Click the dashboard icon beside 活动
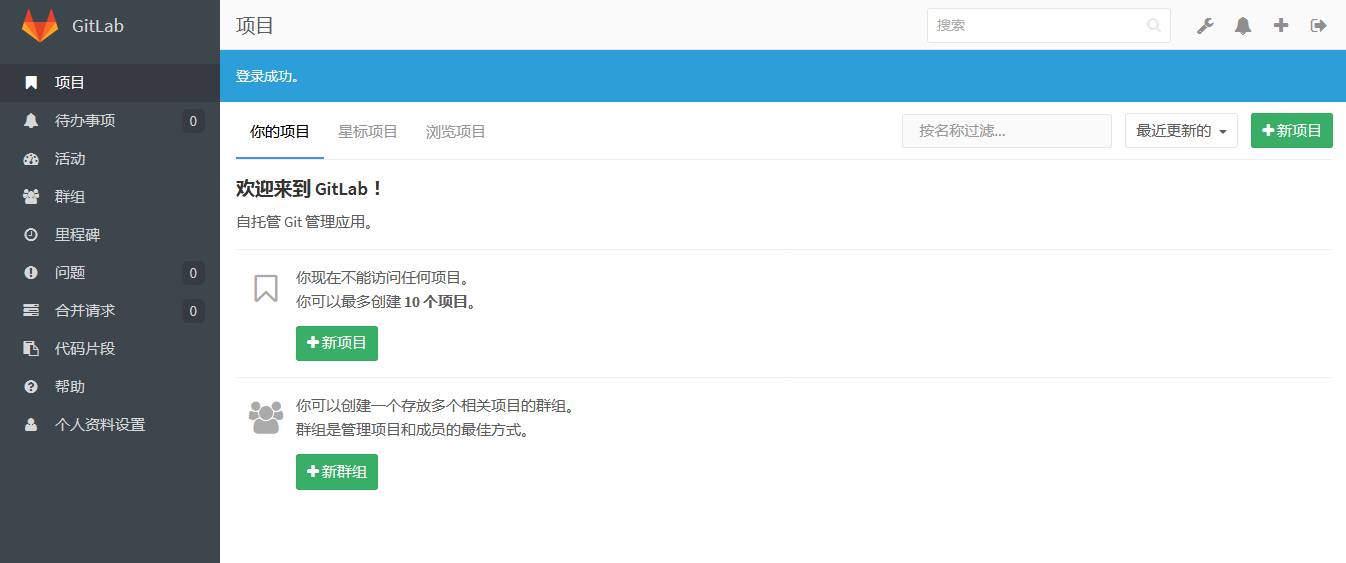The height and width of the screenshot is (563, 1346). pyautogui.click(x=31, y=159)
